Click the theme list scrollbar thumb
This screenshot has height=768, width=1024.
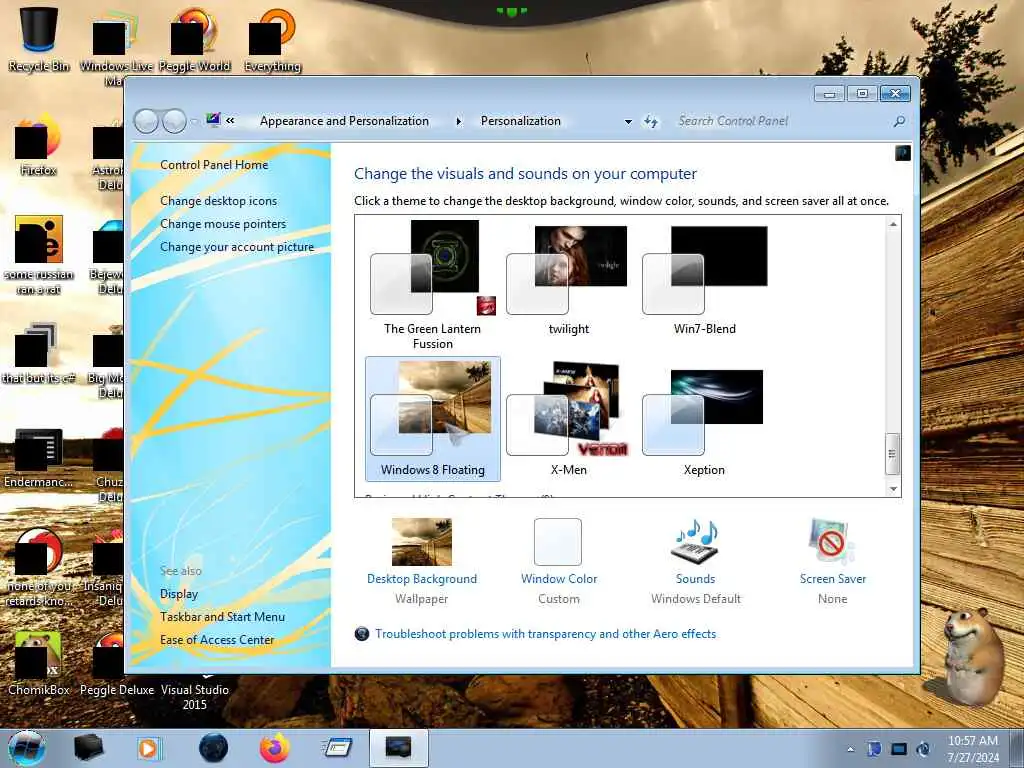pos(892,454)
